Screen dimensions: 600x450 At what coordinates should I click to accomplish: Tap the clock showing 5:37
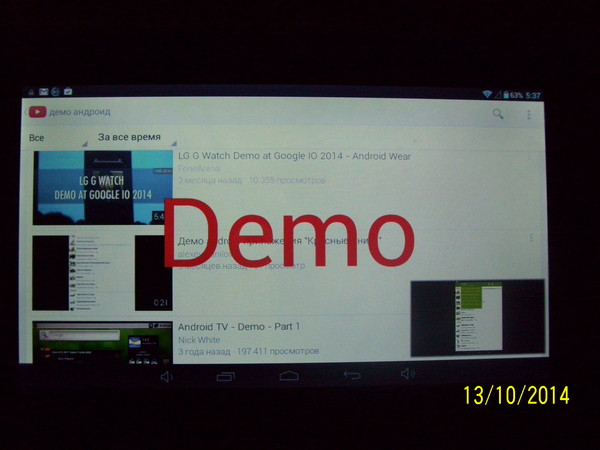click(533, 95)
